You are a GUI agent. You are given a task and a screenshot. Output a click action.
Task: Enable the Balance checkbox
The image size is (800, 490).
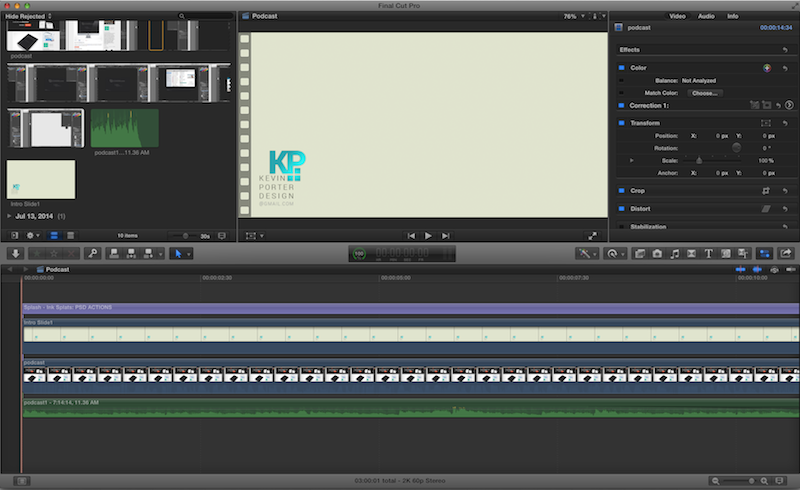tap(621, 81)
